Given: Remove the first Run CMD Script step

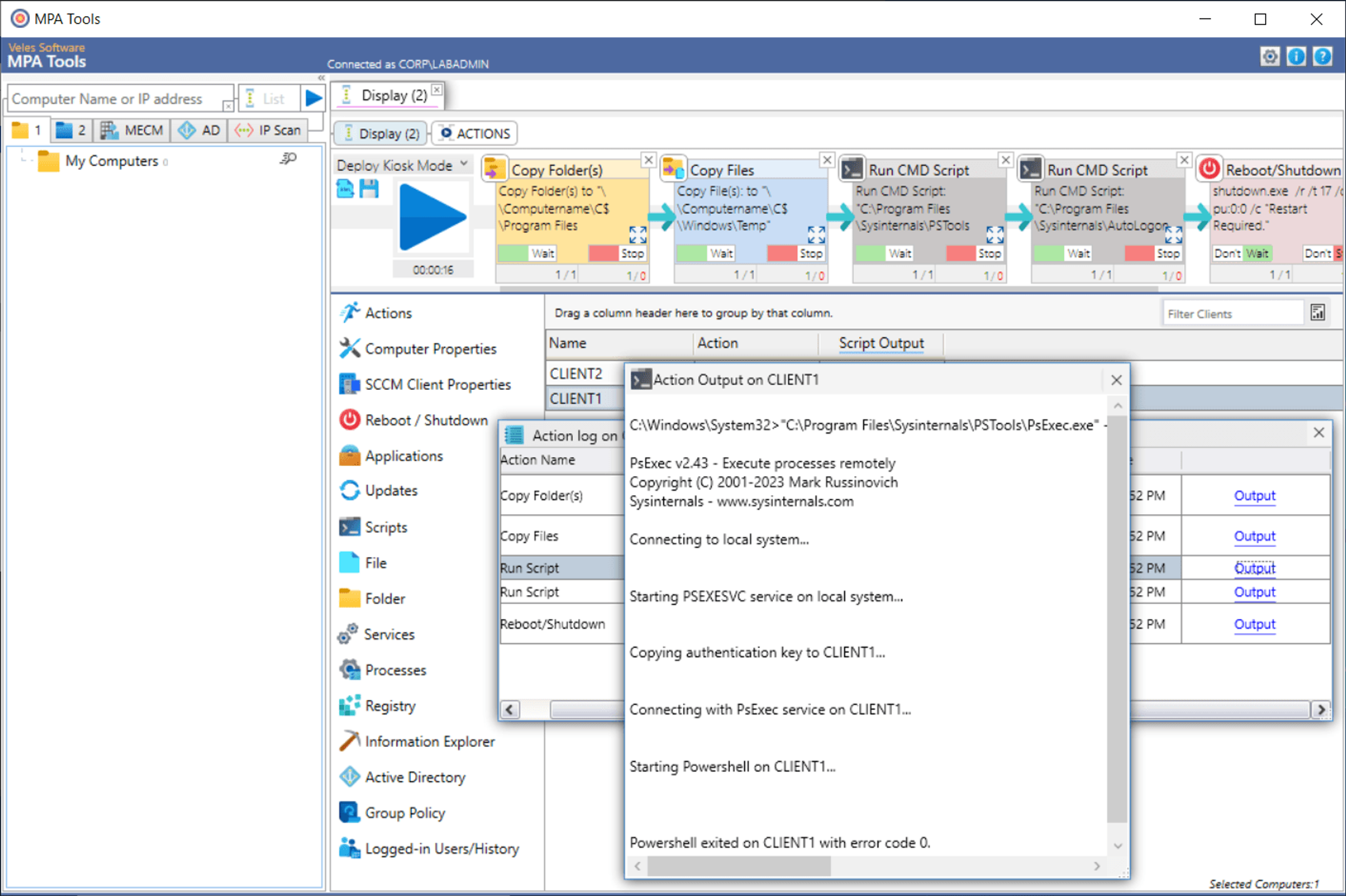Looking at the screenshot, I should point(1005,160).
